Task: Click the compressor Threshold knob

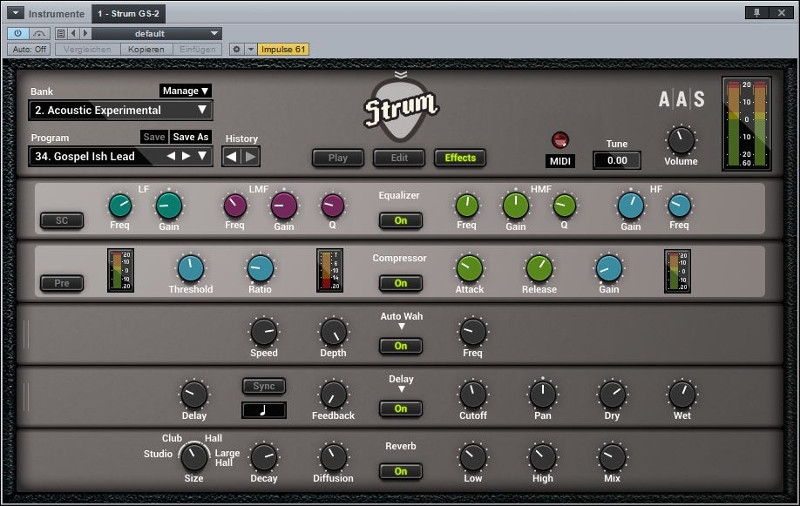Action: tap(191, 268)
